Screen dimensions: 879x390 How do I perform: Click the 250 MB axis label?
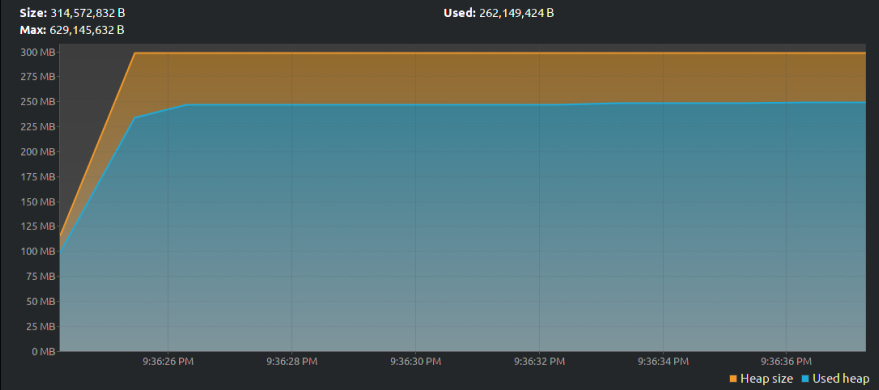39,102
